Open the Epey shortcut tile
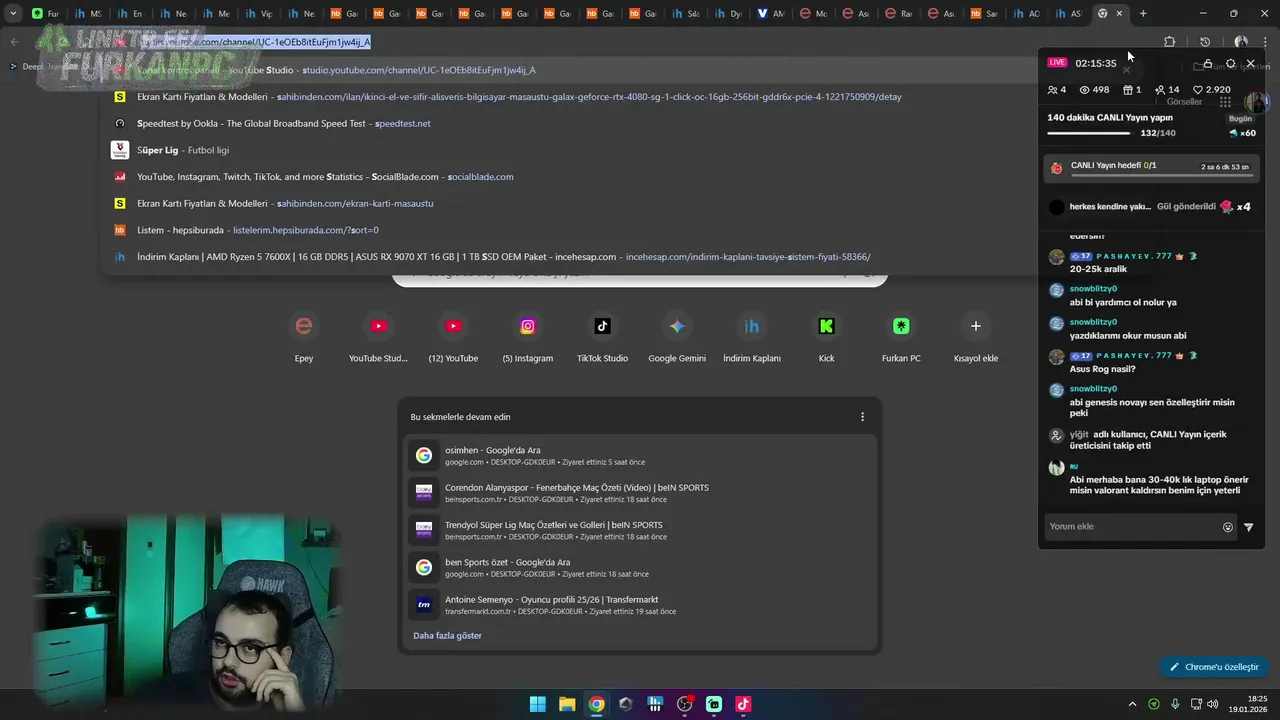1280x720 pixels. pyautogui.click(x=304, y=337)
